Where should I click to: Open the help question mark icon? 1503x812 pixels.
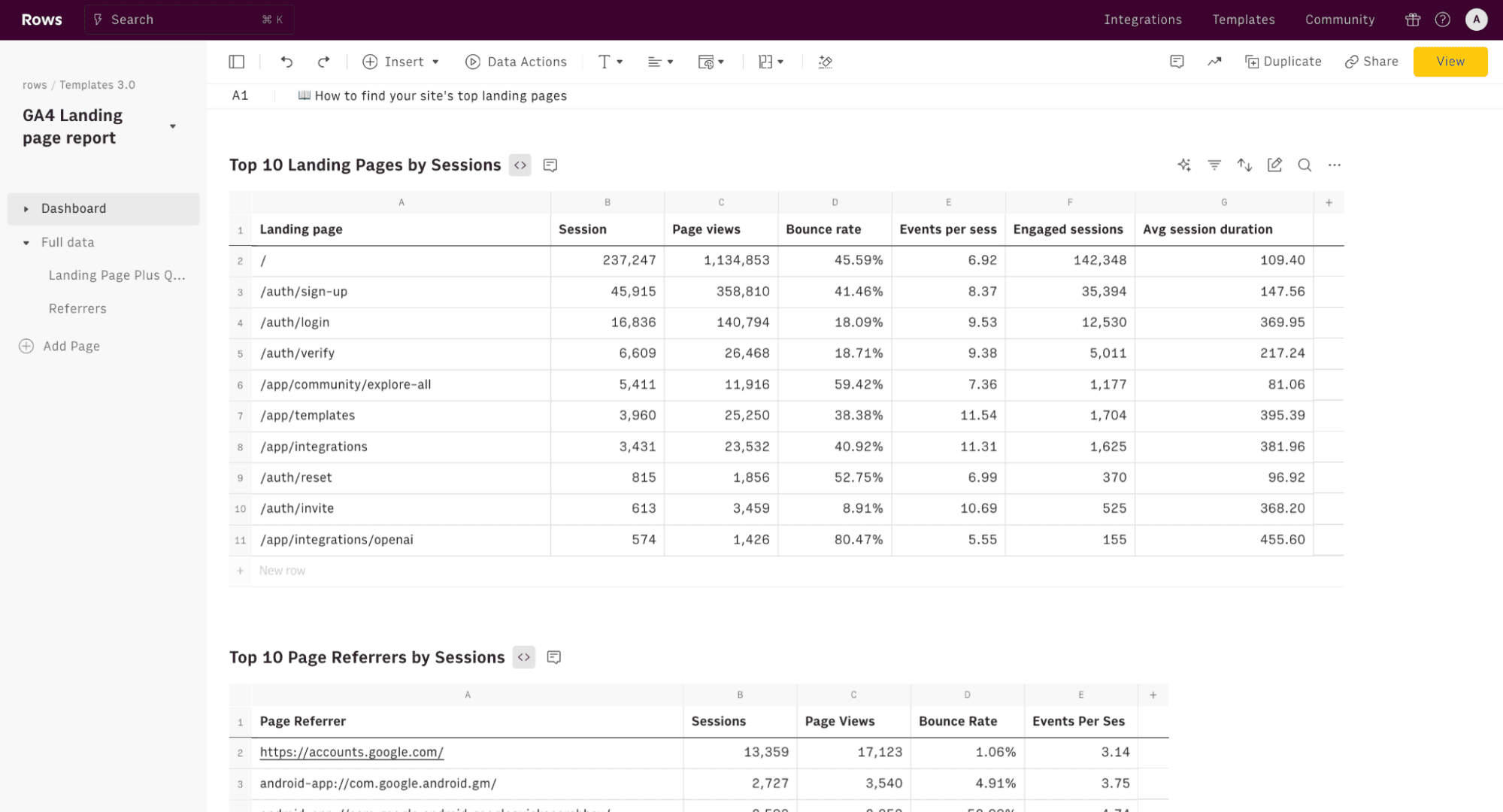point(1442,20)
